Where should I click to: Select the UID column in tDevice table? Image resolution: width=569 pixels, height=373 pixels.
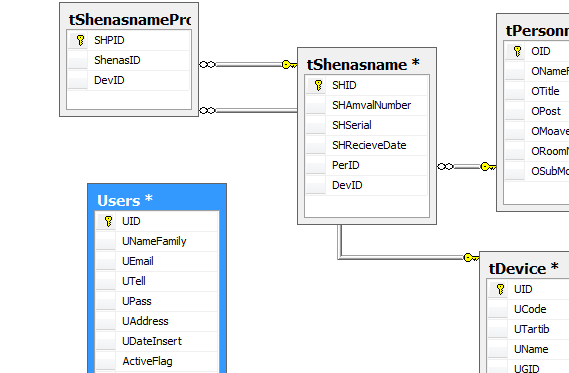pos(529,289)
